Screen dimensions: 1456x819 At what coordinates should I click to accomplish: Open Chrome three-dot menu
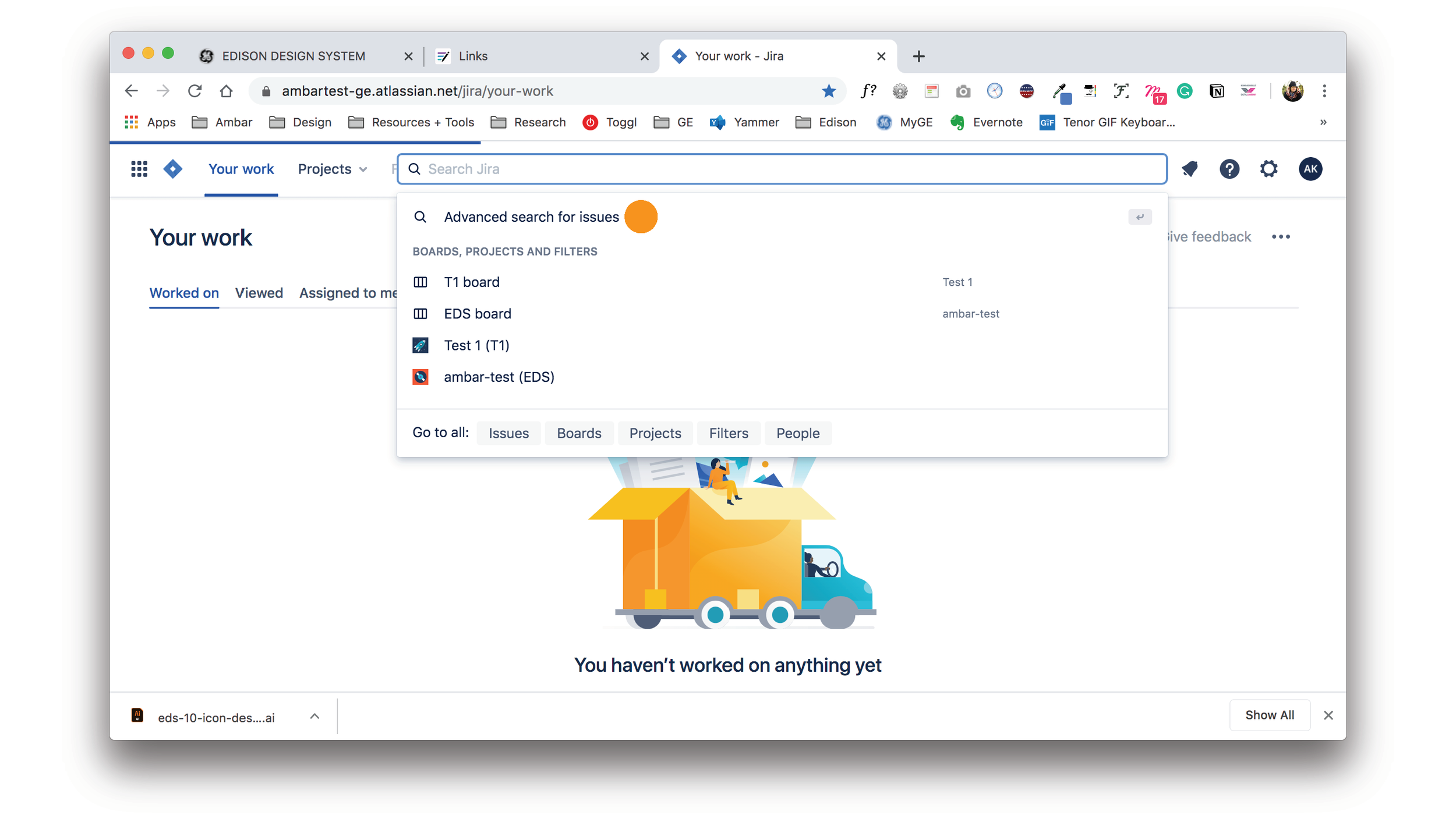(1324, 91)
